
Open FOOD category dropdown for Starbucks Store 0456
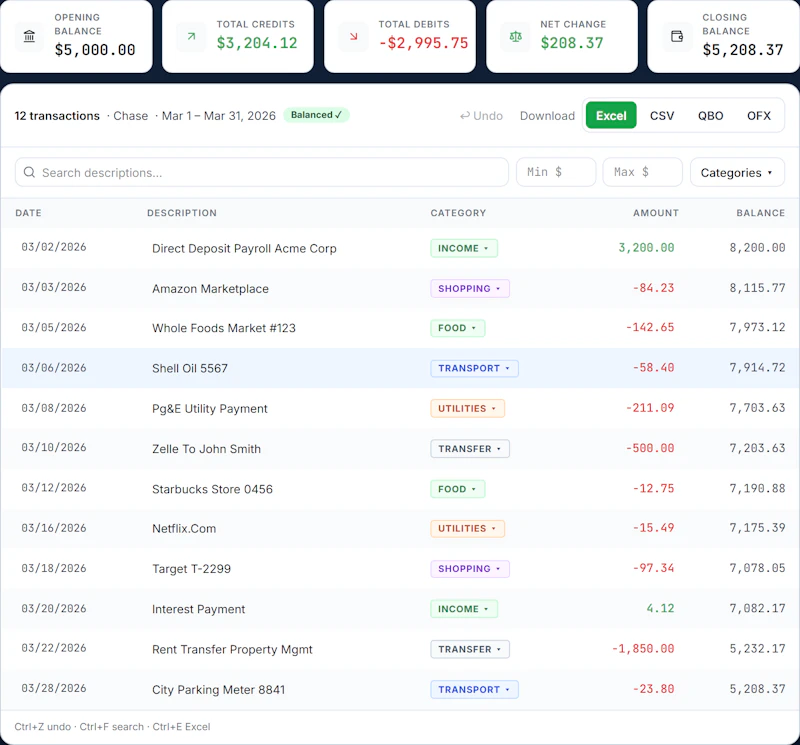point(458,489)
